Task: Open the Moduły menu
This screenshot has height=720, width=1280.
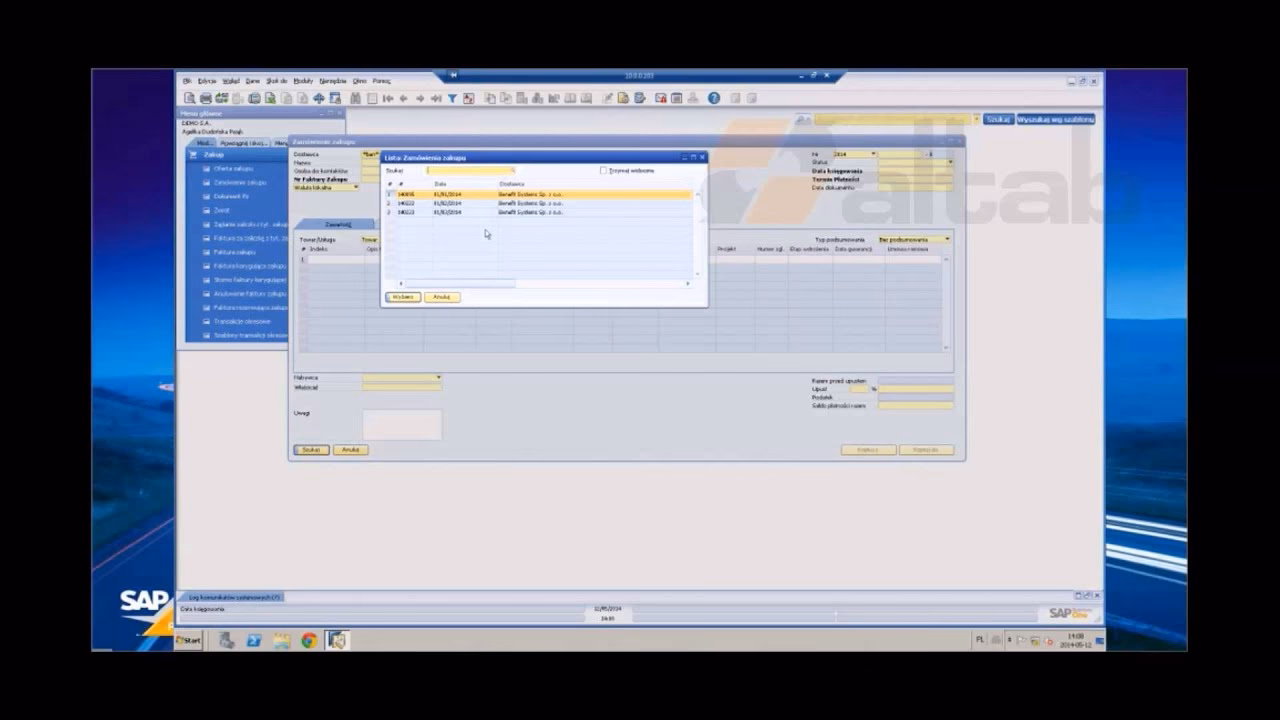Action: [303, 81]
